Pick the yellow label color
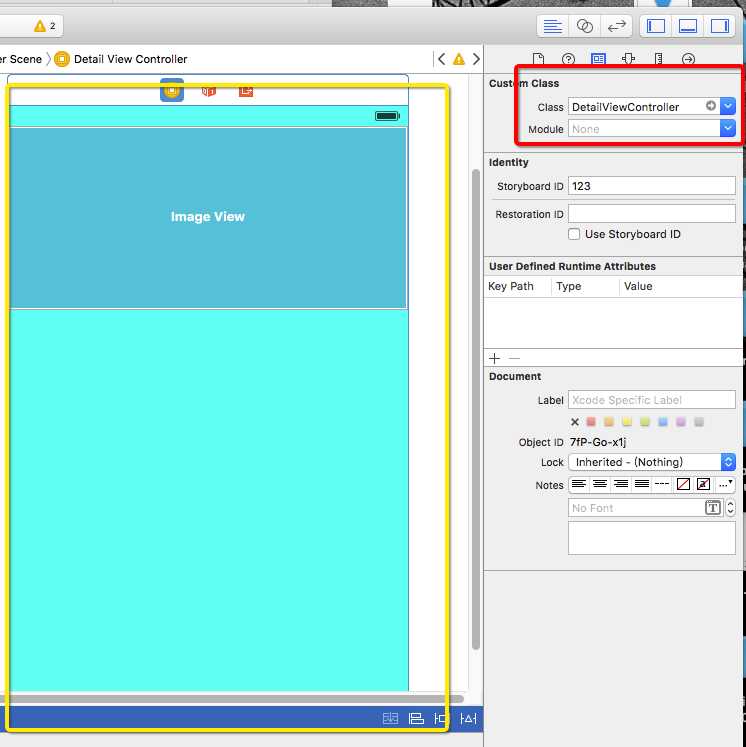 click(x=627, y=422)
